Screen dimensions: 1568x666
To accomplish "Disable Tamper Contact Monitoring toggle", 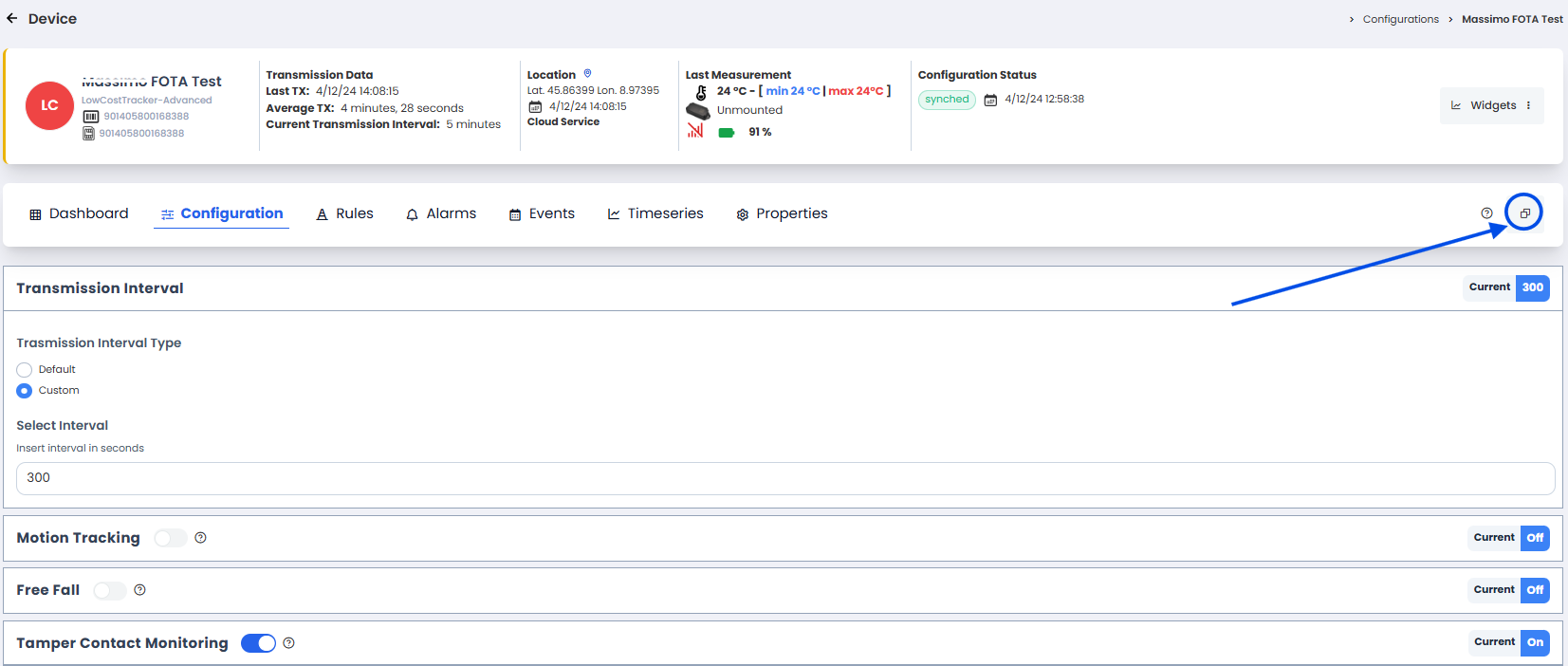I will coord(258,643).
